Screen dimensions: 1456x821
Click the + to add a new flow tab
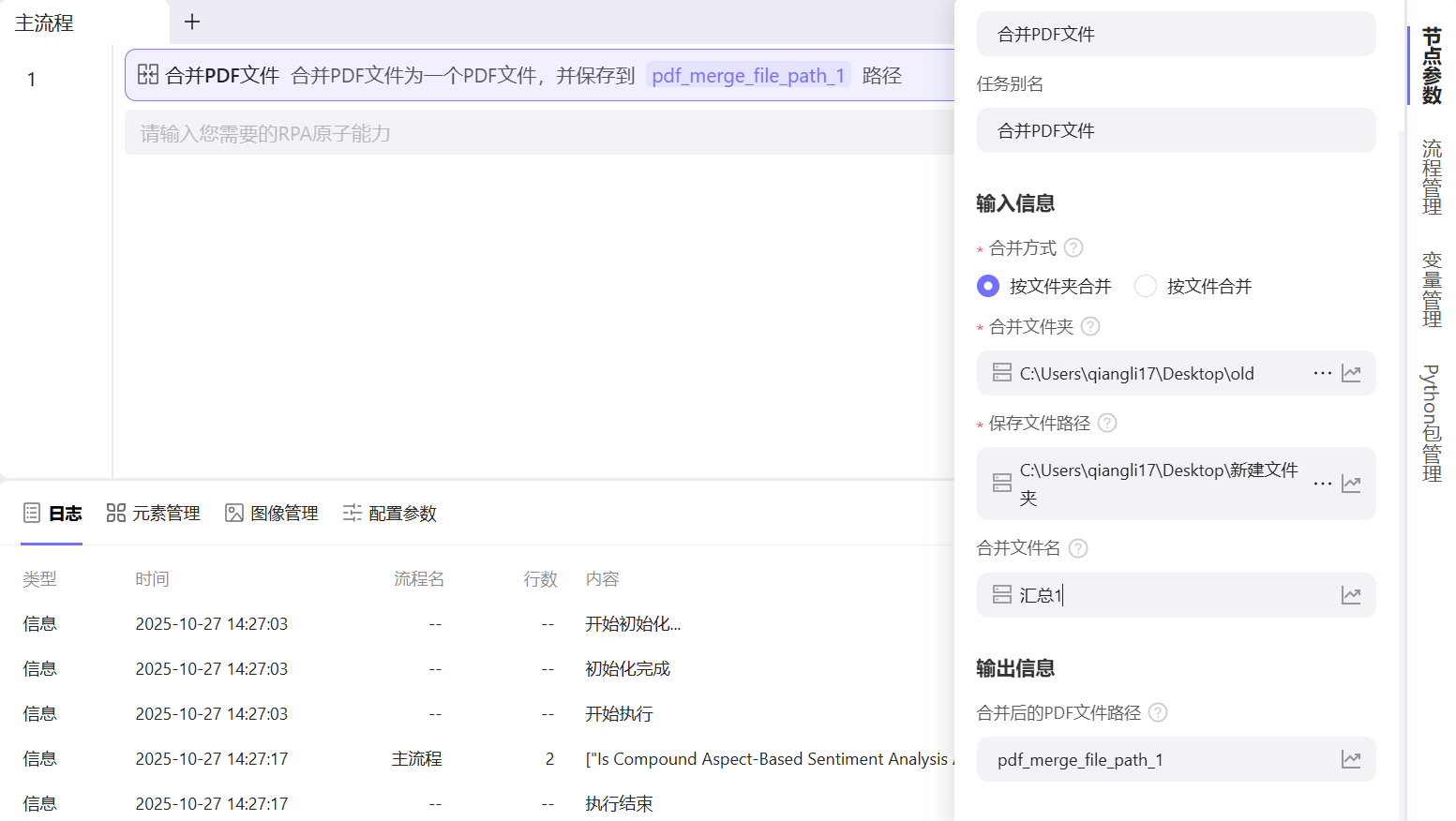tap(192, 21)
